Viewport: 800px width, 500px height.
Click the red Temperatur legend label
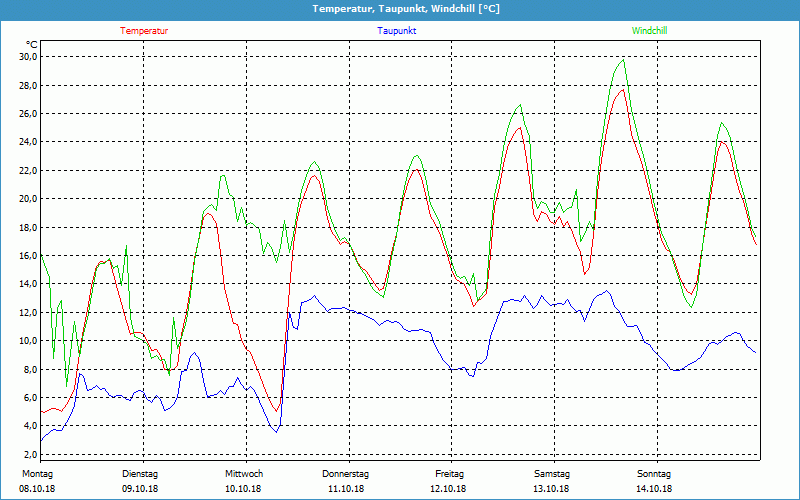point(144,31)
